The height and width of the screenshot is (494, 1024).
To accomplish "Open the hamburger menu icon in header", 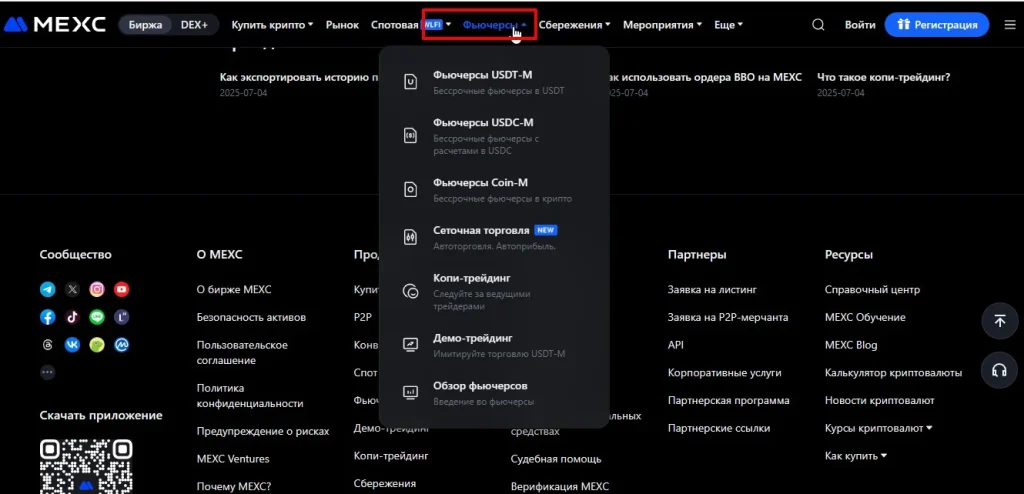I will (x=1010, y=25).
